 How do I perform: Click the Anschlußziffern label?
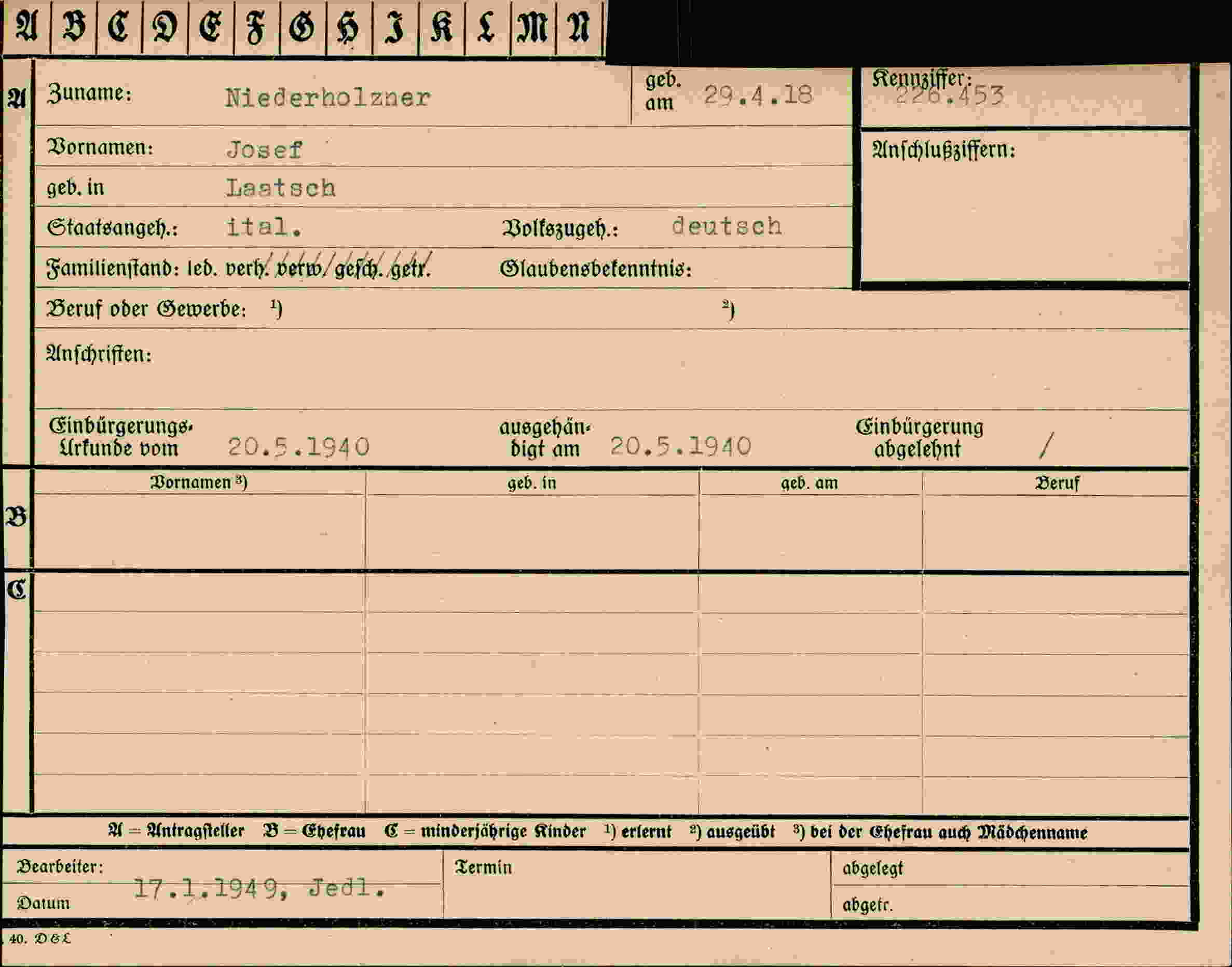click(943, 150)
